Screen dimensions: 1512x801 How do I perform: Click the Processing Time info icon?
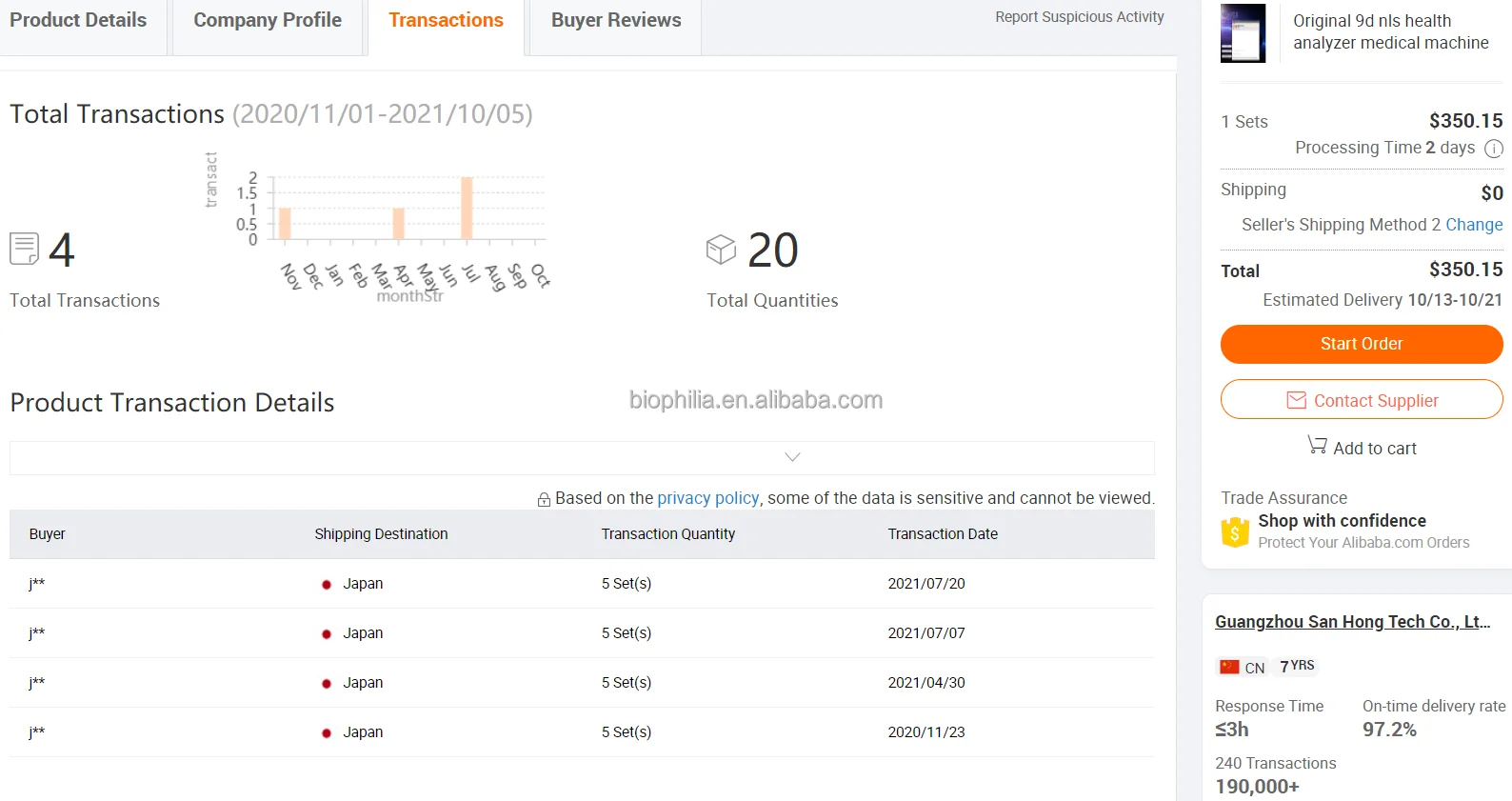pyautogui.click(x=1494, y=149)
